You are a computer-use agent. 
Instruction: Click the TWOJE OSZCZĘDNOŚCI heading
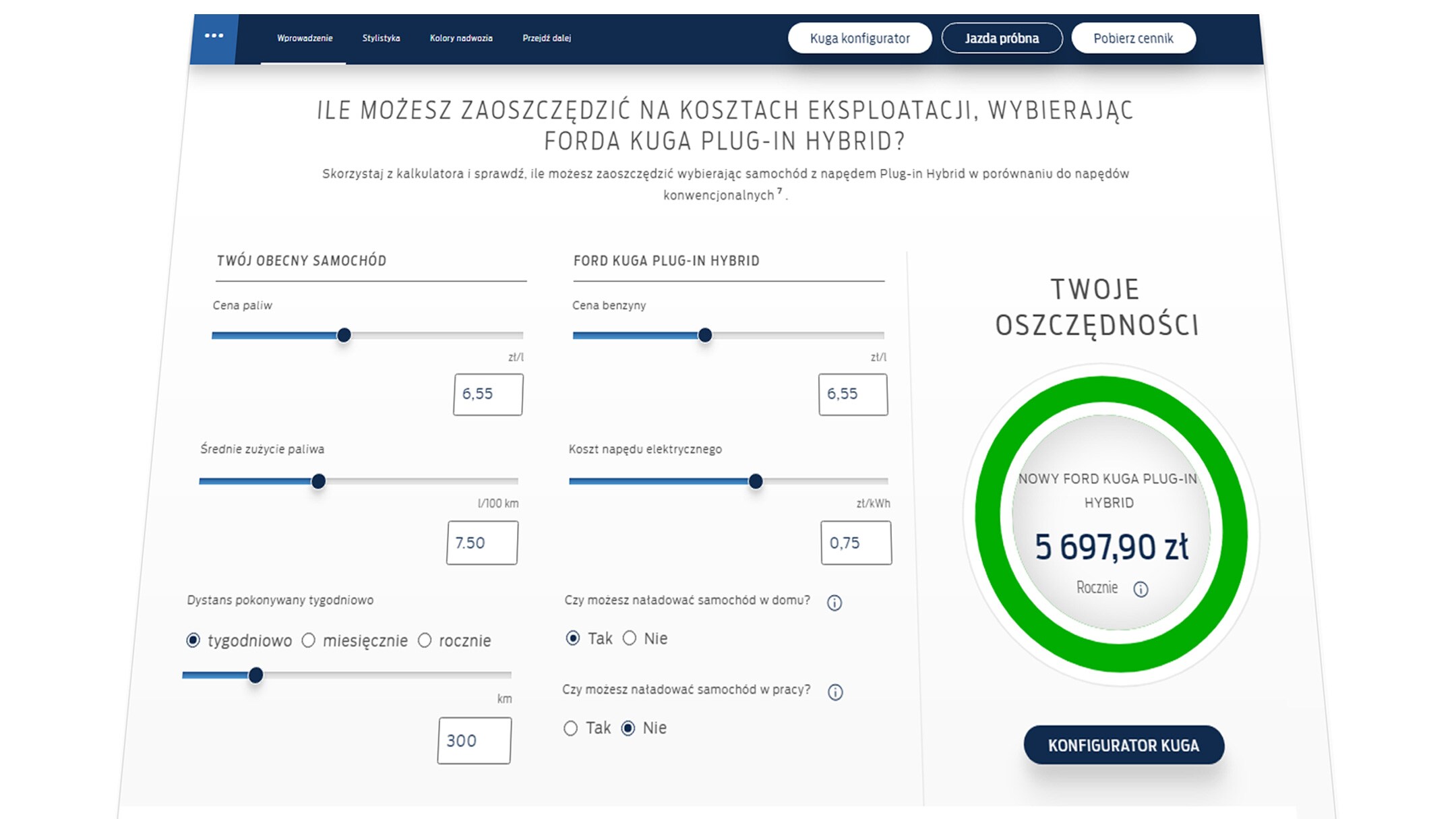pyautogui.click(x=1097, y=307)
